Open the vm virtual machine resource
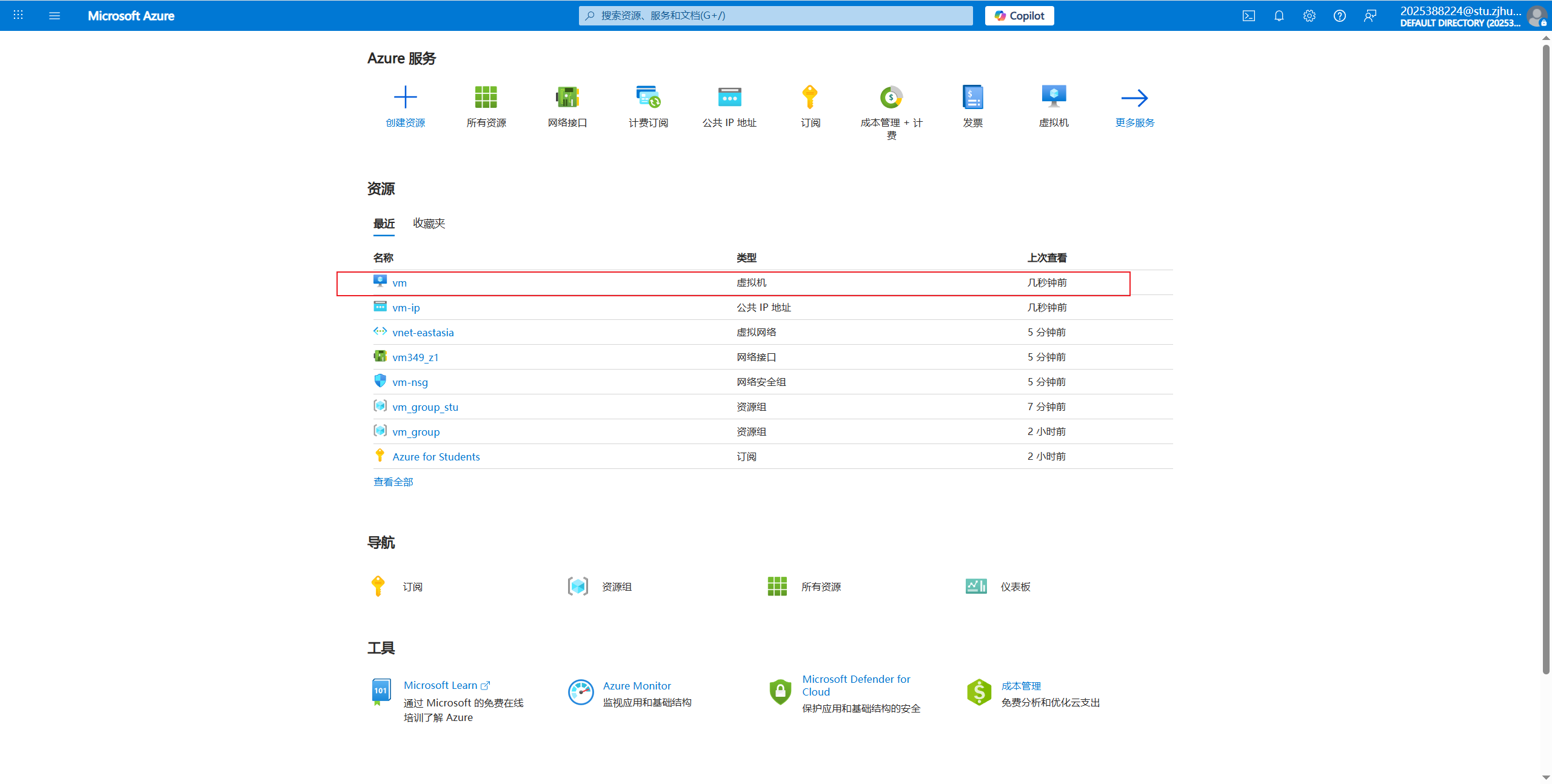1552x784 pixels. 400,283
